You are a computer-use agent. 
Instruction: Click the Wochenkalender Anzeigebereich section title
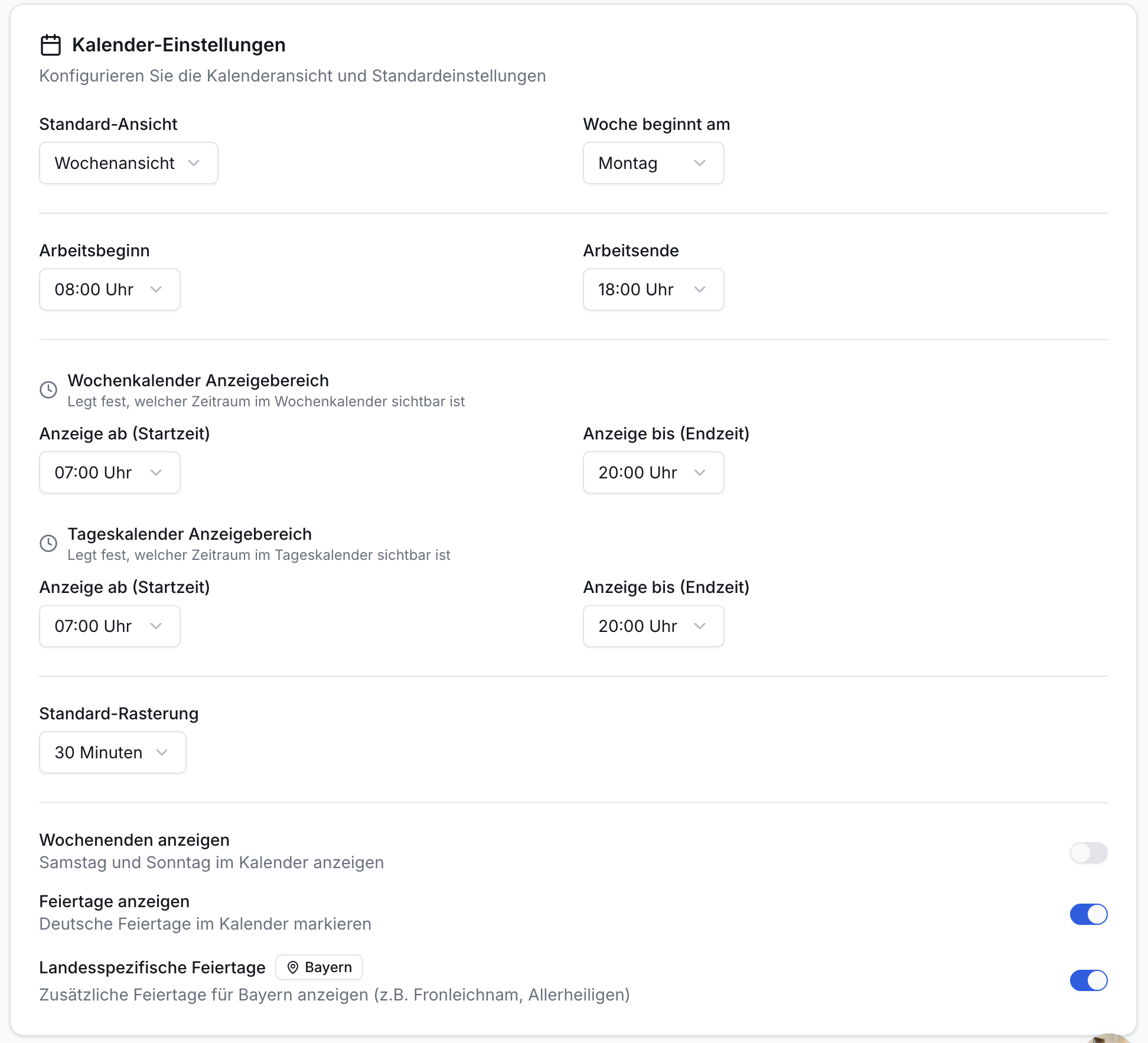point(198,380)
